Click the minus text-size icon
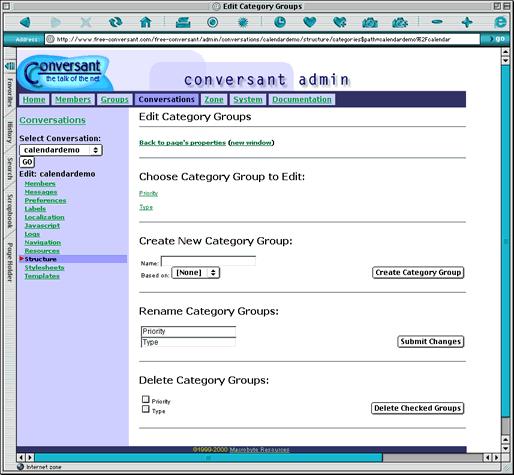Screen dimensions: 514x475 tap(437, 22)
